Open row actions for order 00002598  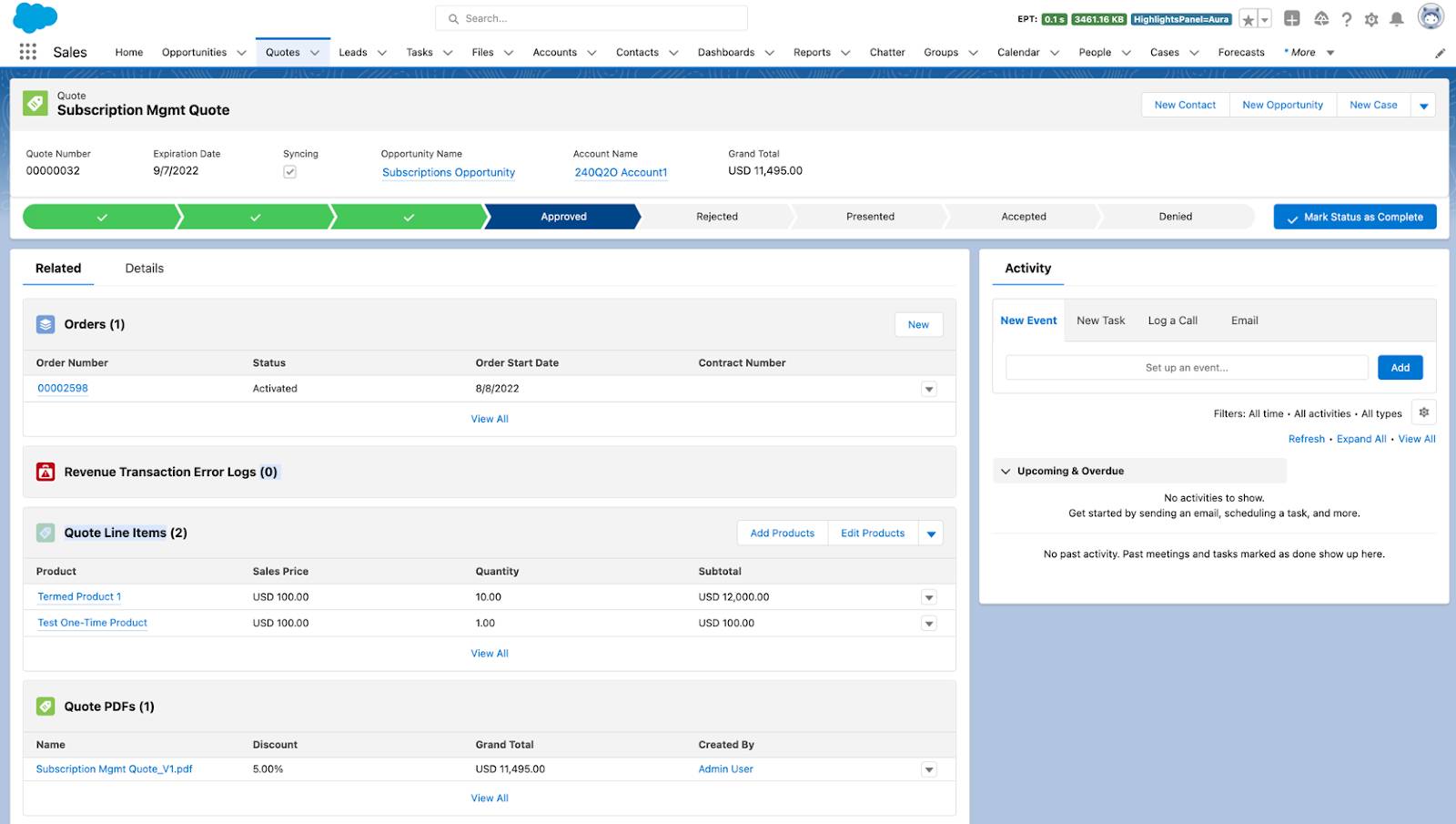[x=929, y=389]
